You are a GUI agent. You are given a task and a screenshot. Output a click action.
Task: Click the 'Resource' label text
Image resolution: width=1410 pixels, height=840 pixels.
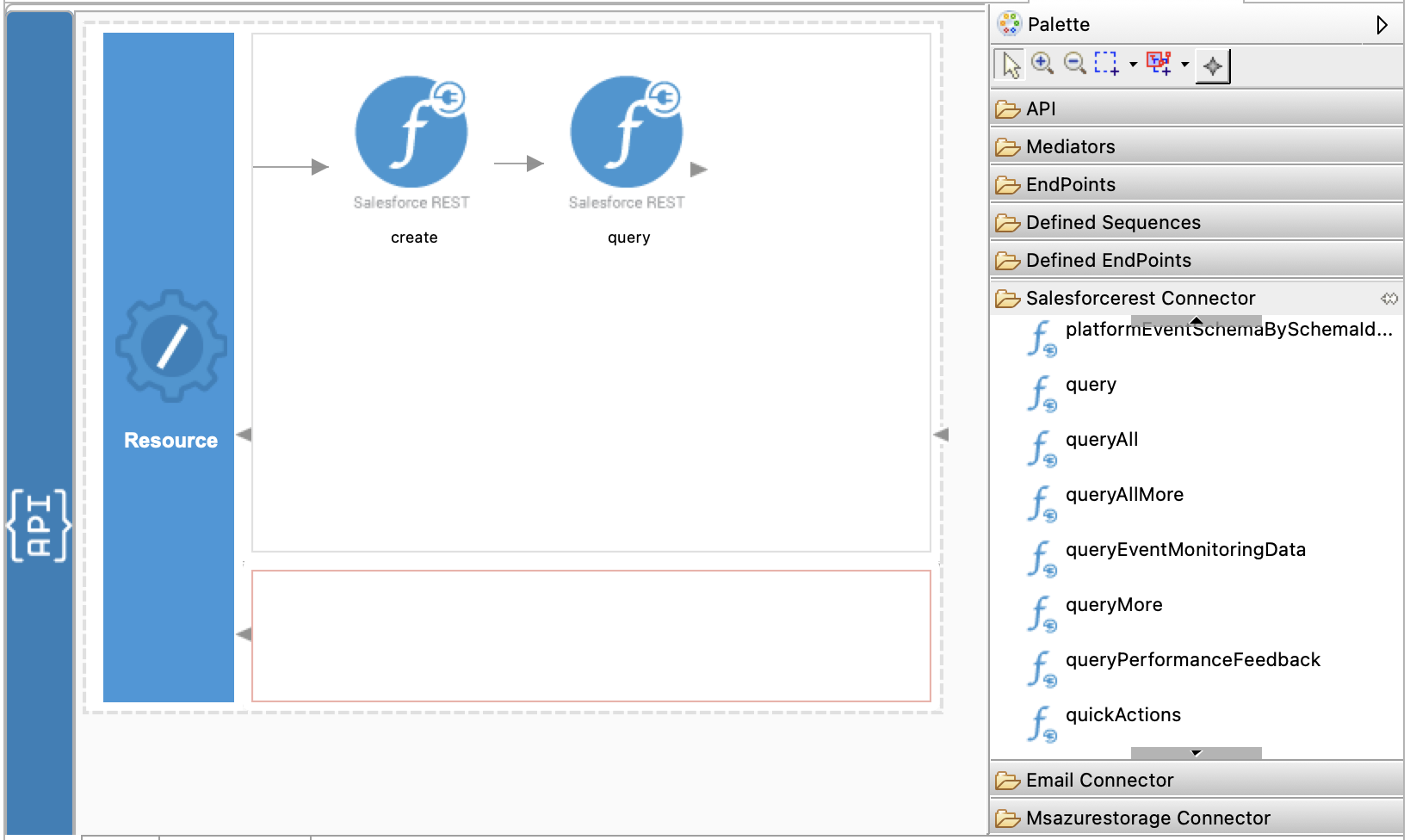(171, 441)
